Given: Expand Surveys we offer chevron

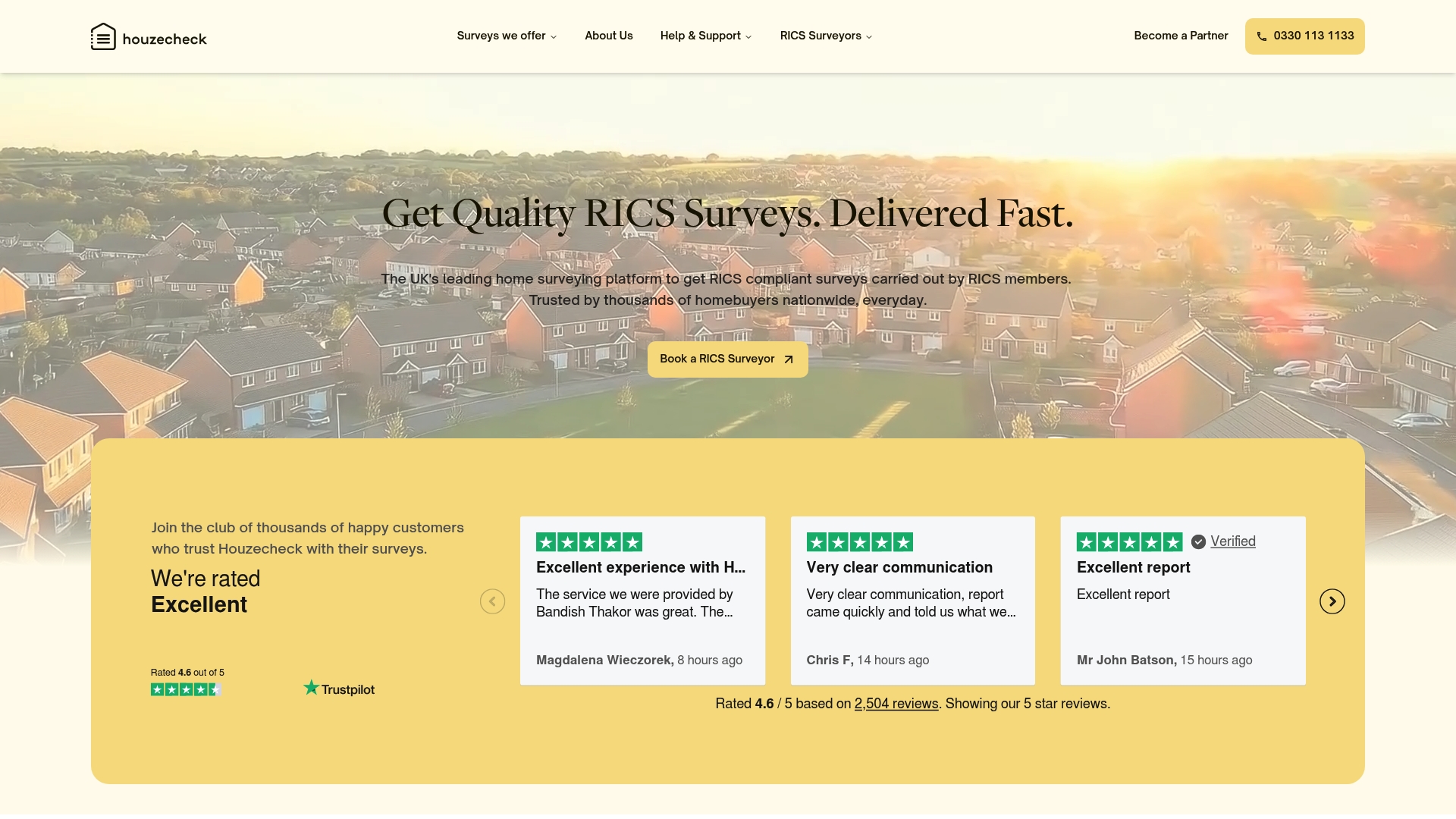Looking at the screenshot, I should [554, 36].
